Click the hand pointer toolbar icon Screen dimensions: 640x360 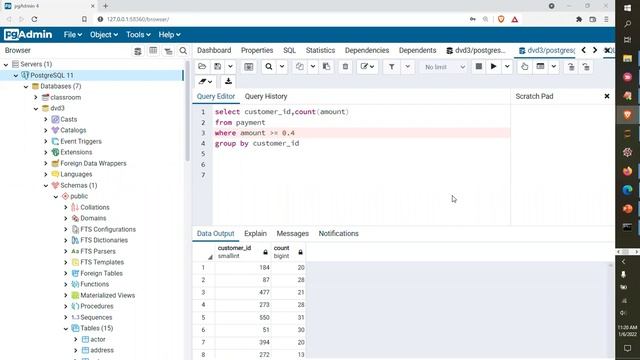coord(524,67)
